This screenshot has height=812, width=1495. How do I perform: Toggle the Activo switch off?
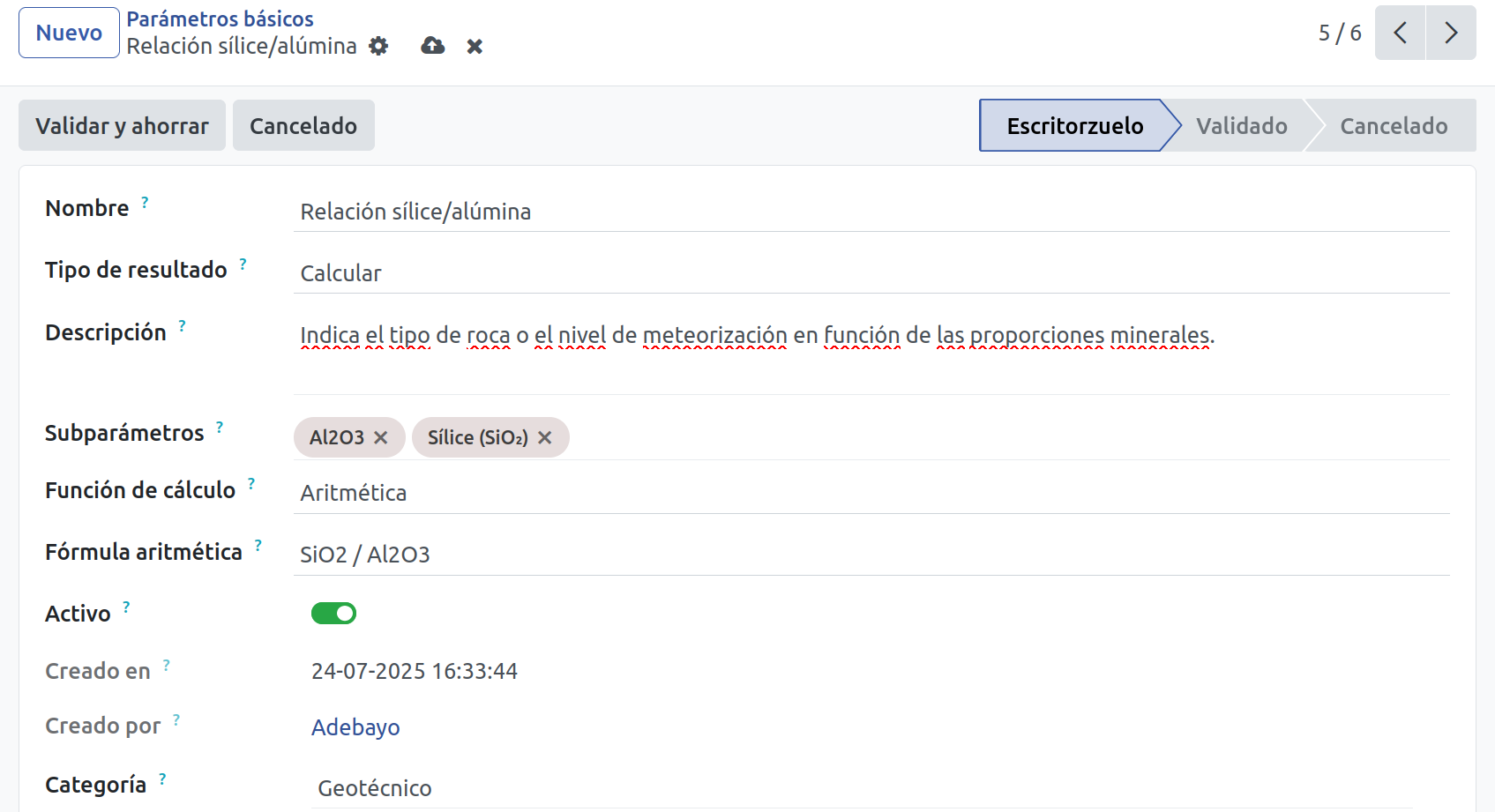click(x=333, y=613)
